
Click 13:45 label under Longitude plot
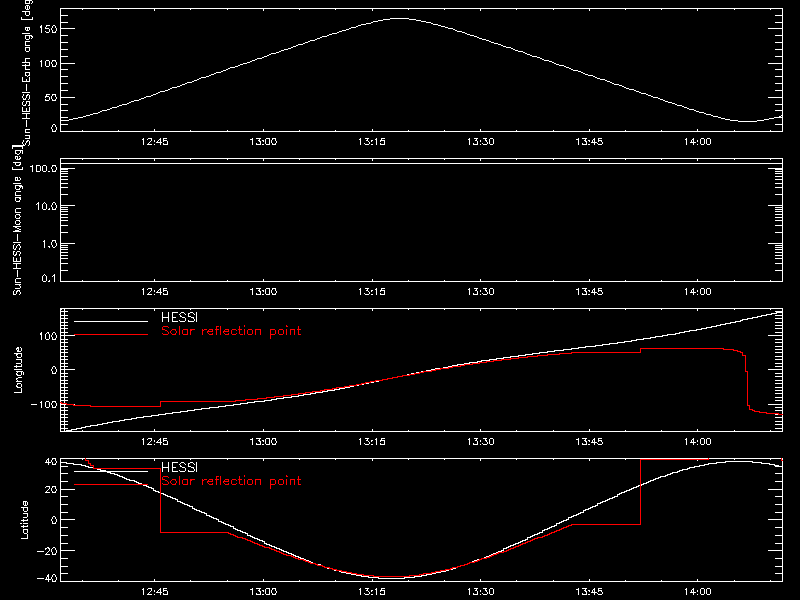click(589, 442)
